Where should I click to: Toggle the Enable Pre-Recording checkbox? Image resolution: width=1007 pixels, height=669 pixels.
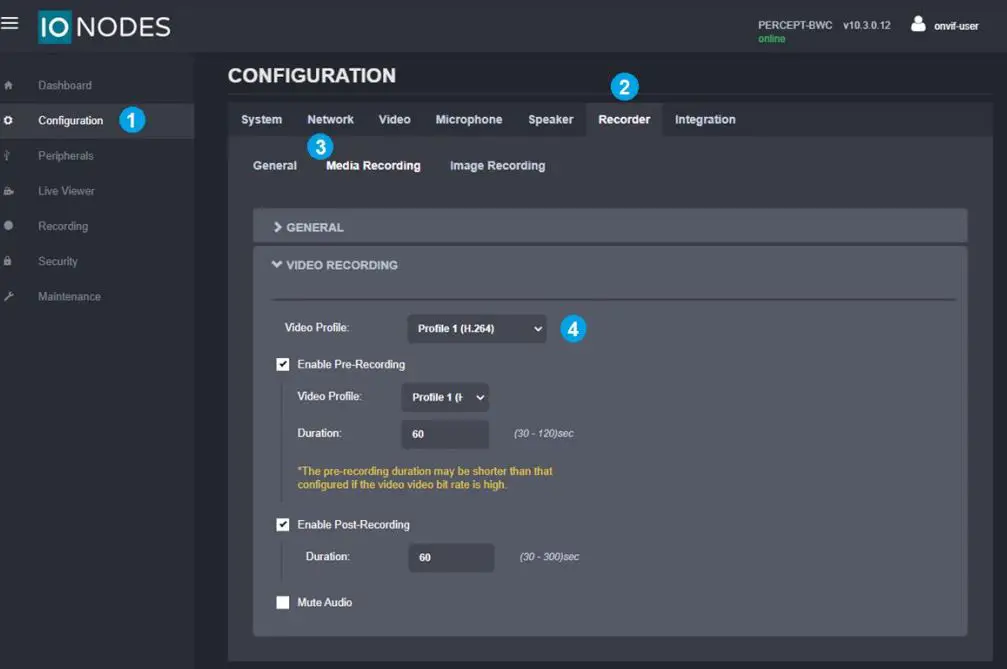click(x=283, y=365)
